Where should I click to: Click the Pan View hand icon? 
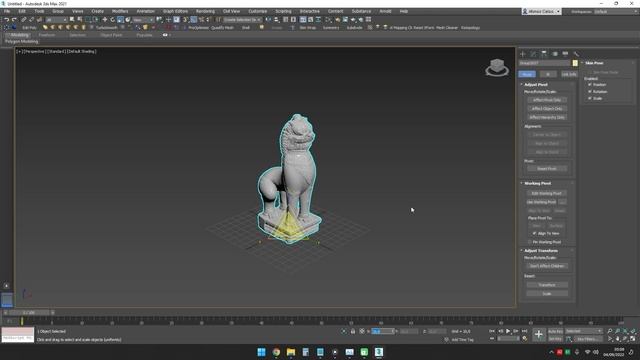(x=617, y=338)
